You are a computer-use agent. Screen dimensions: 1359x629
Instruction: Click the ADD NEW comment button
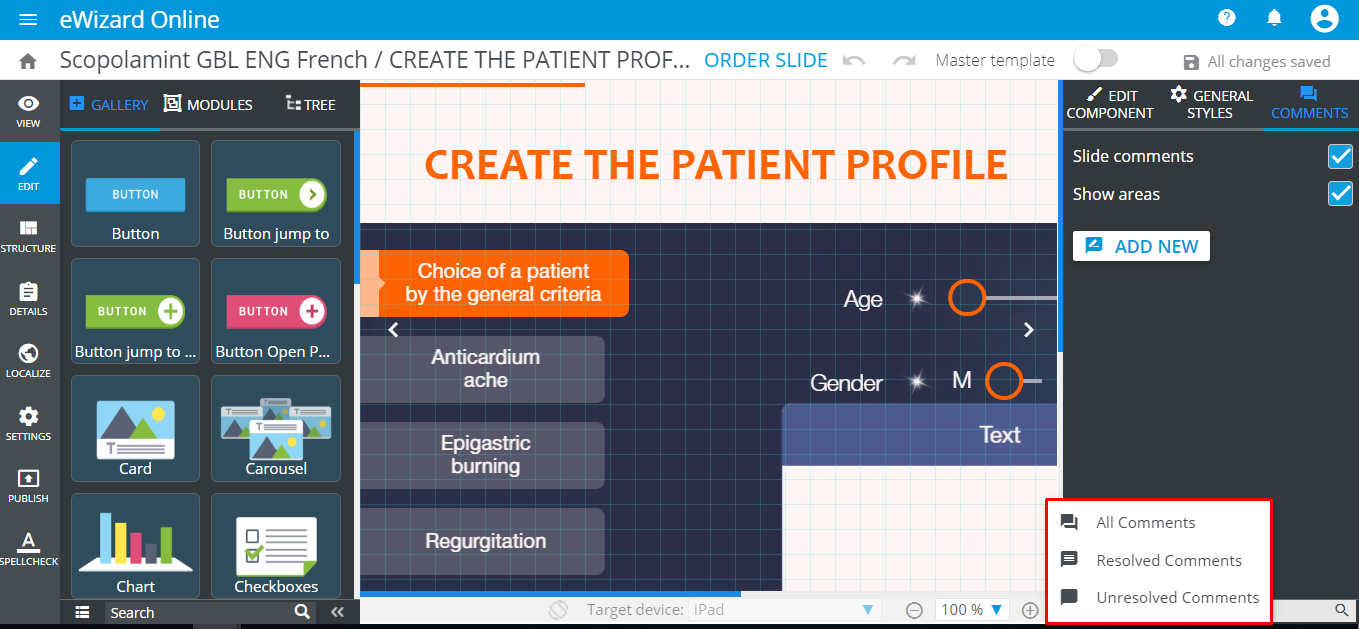pos(1141,246)
